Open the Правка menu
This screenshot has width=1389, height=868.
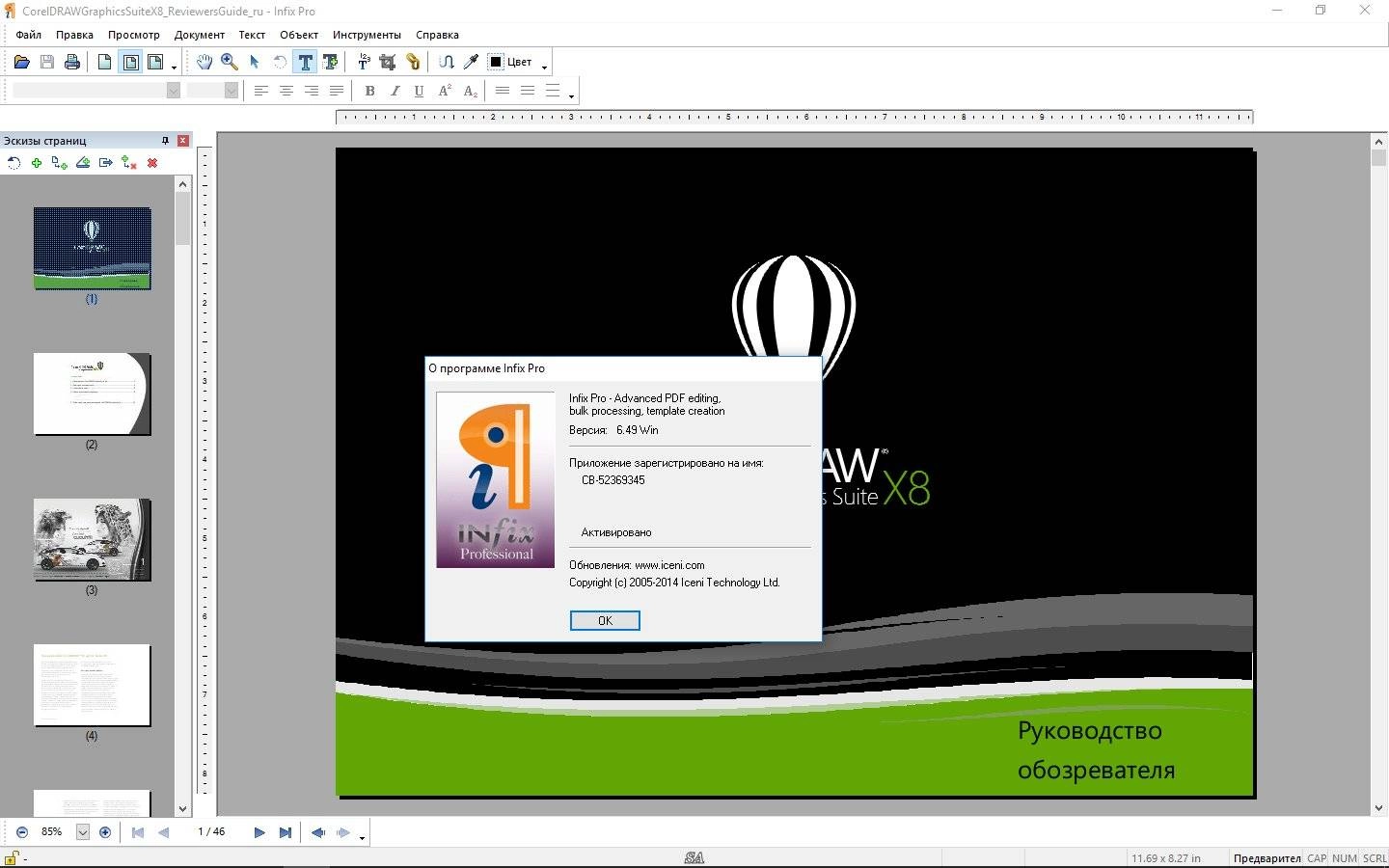[x=74, y=35]
